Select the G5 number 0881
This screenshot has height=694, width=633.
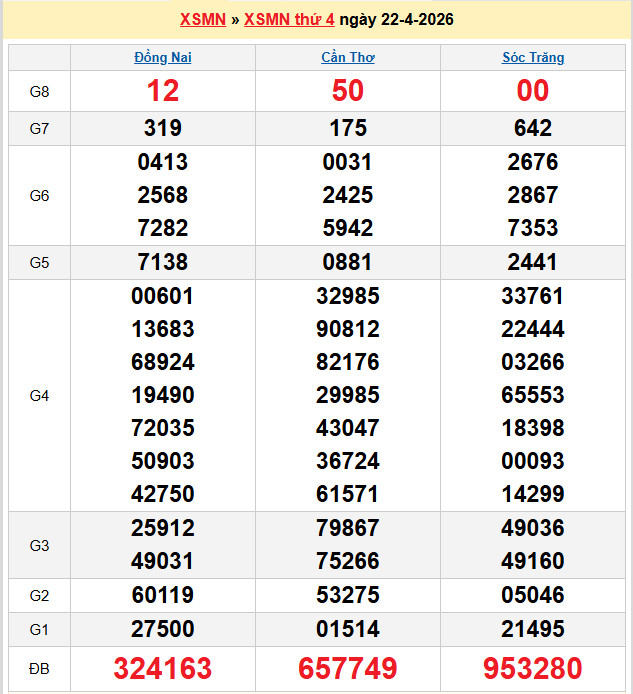click(348, 262)
